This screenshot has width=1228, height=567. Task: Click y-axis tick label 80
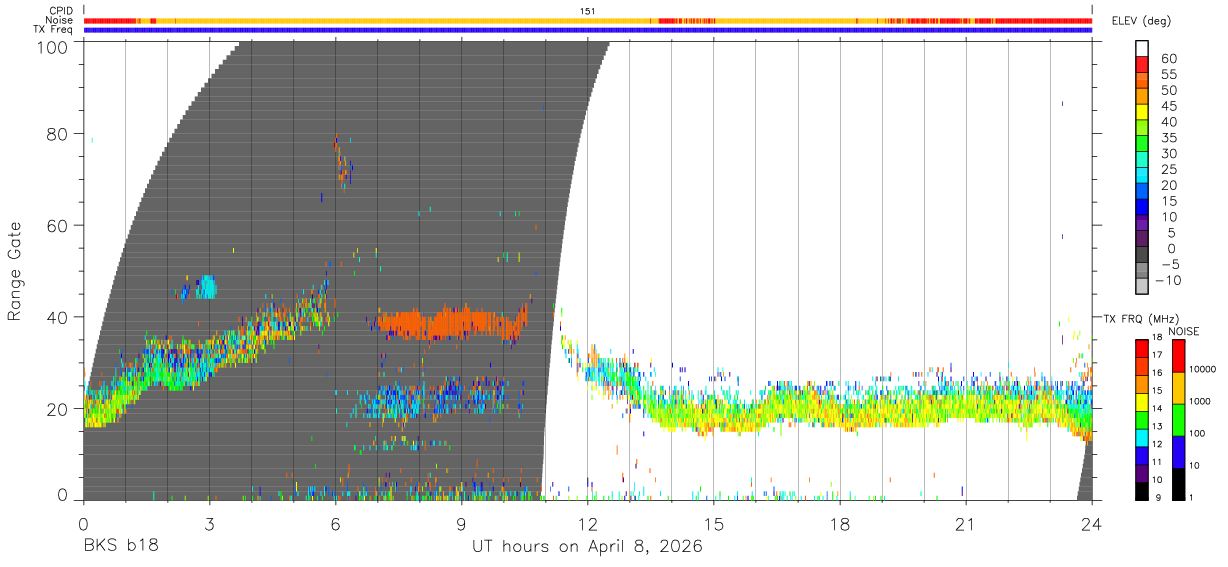(59, 134)
